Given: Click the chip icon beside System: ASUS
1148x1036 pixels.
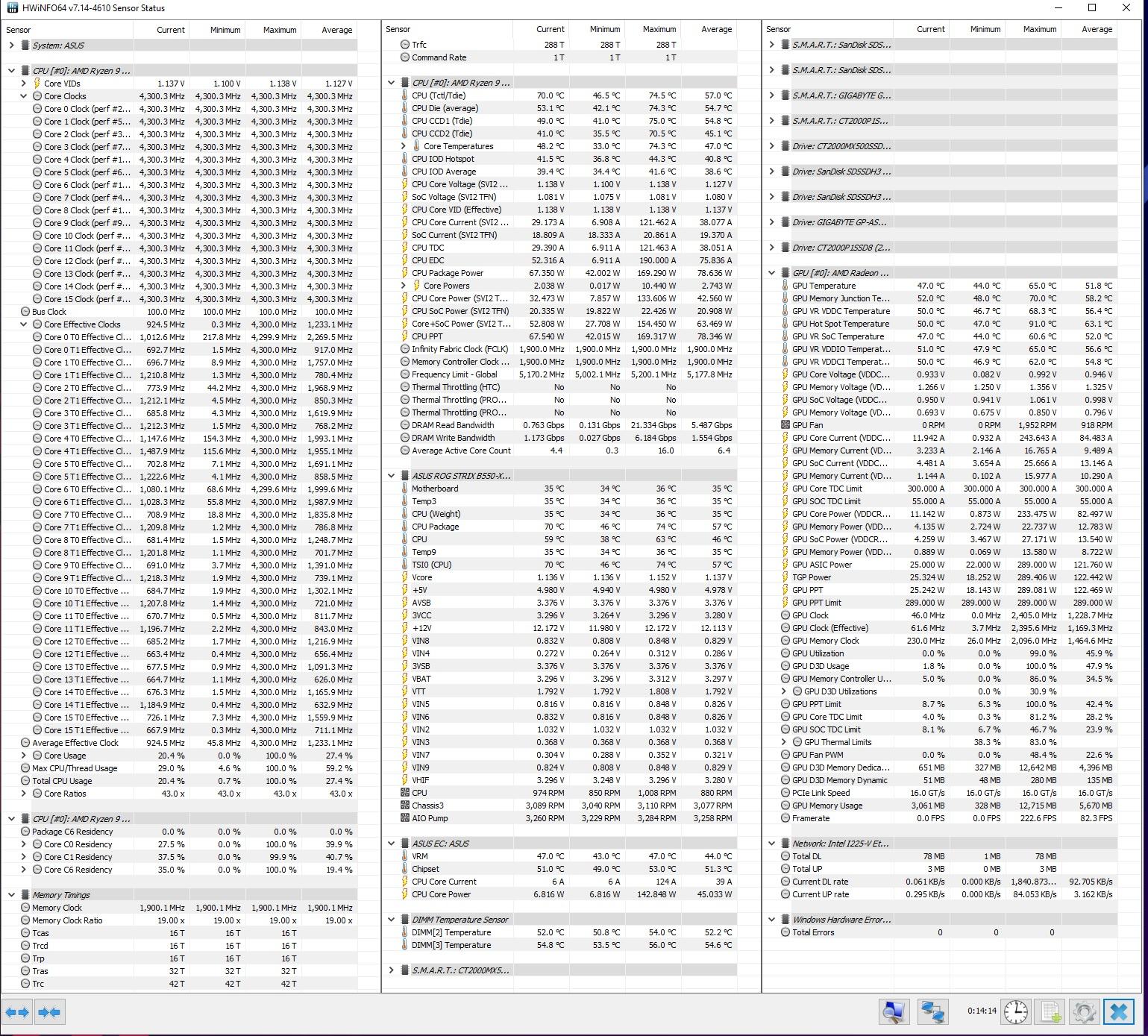Looking at the screenshot, I should coord(25,45).
